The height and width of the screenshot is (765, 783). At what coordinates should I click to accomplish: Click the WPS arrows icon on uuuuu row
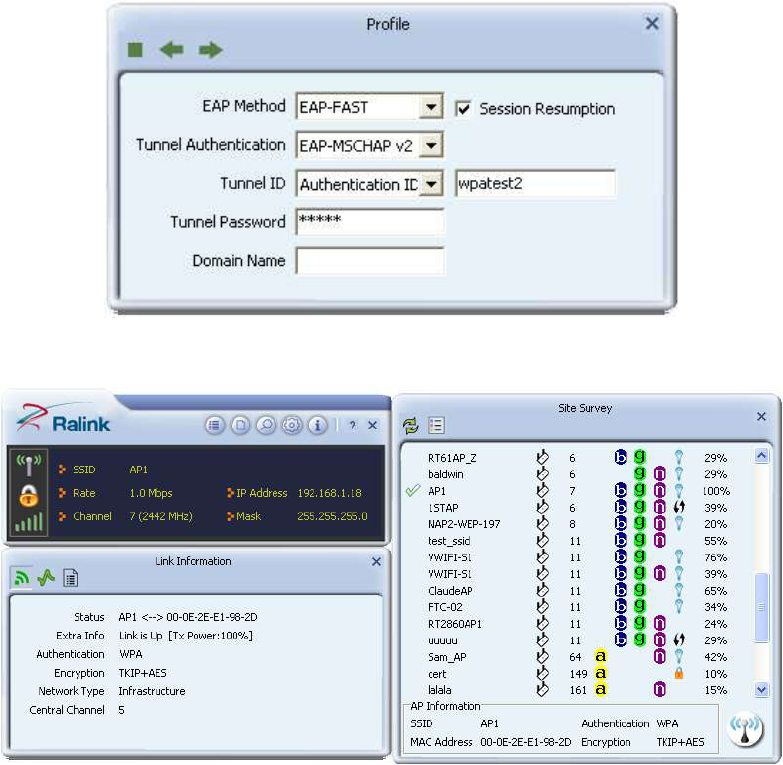679,640
